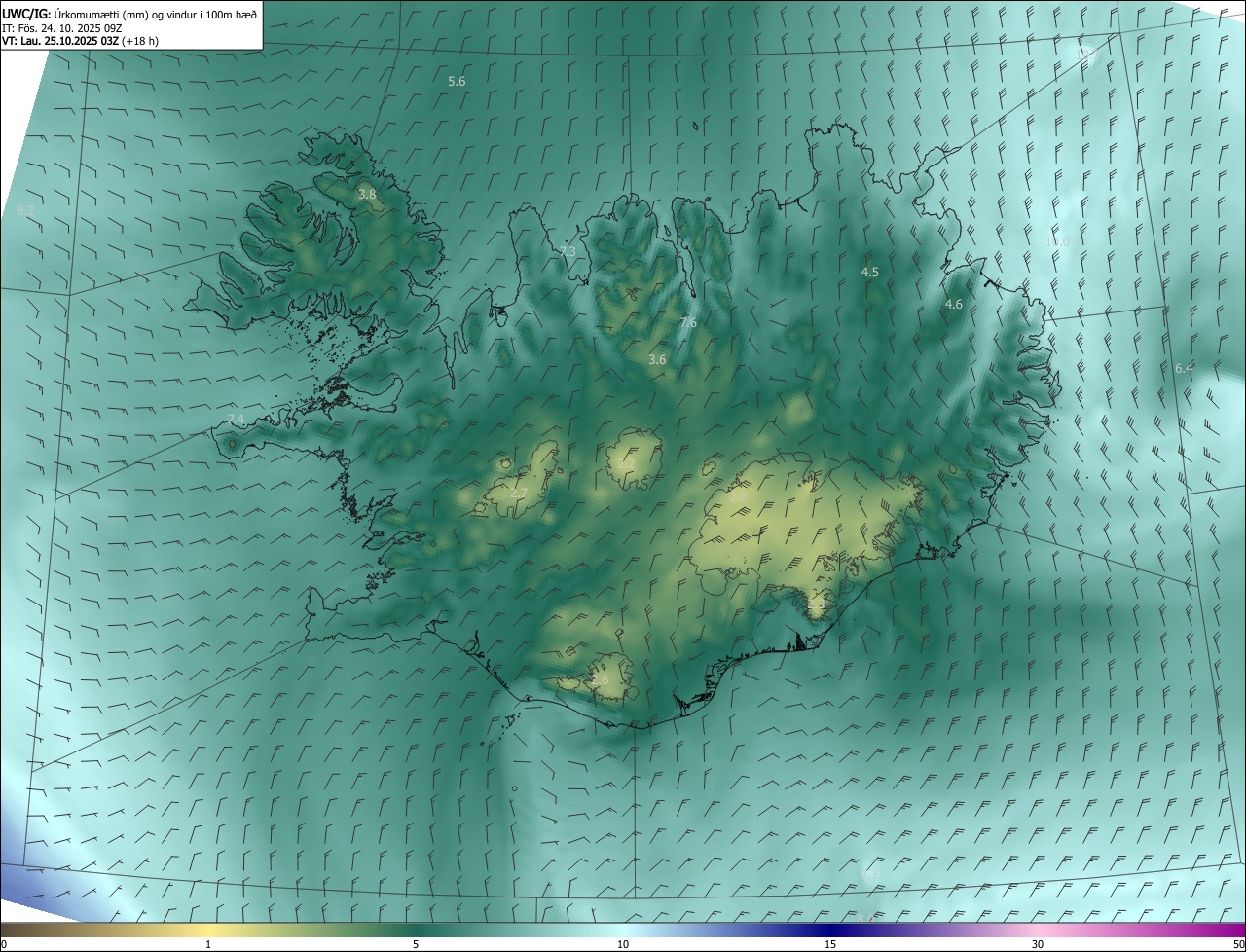Click the 2.0 value label on Vatnajökull
This screenshot has height=952, width=1246.
click(739, 497)
